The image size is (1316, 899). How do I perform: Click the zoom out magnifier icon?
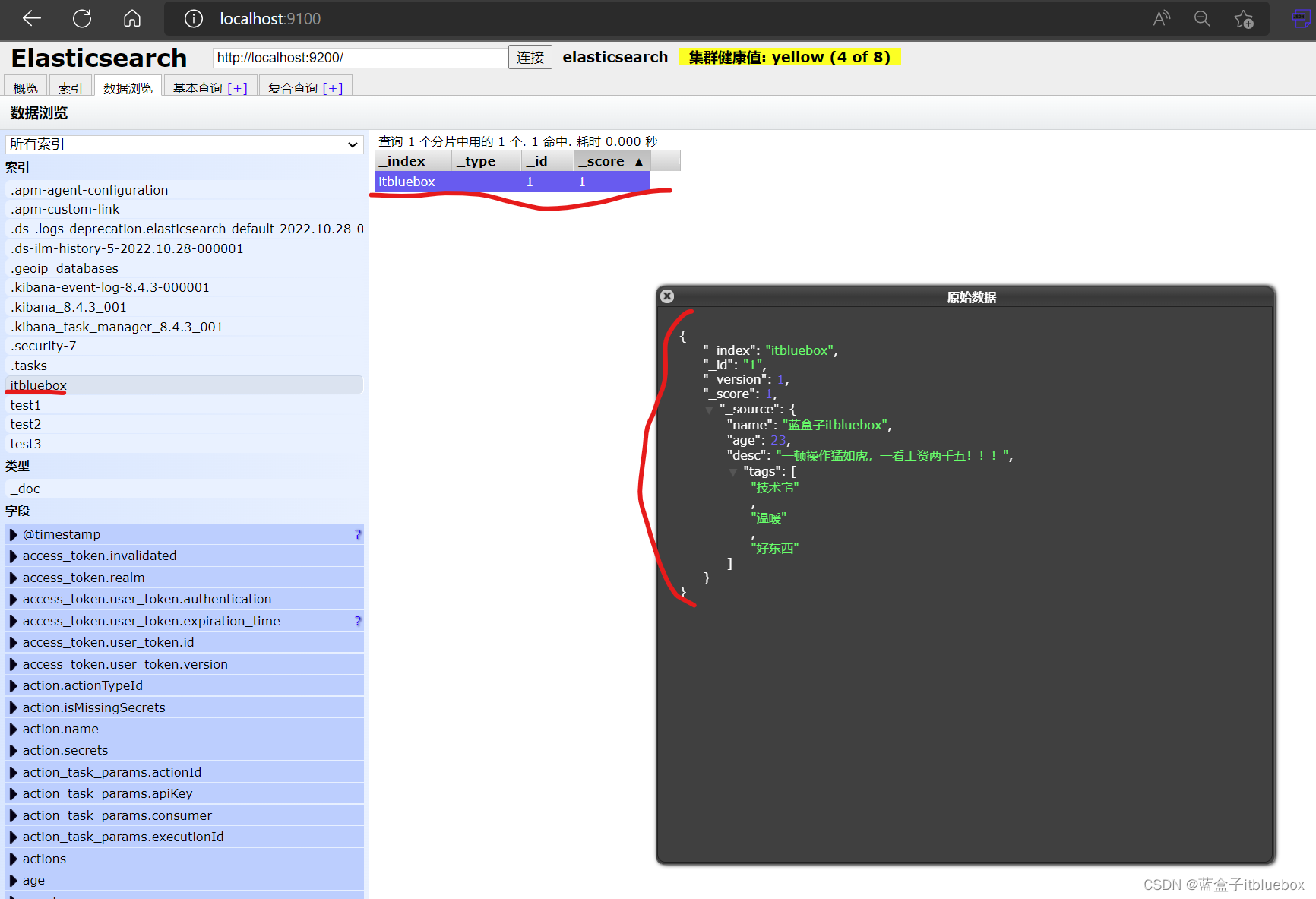pos(1202,18)
